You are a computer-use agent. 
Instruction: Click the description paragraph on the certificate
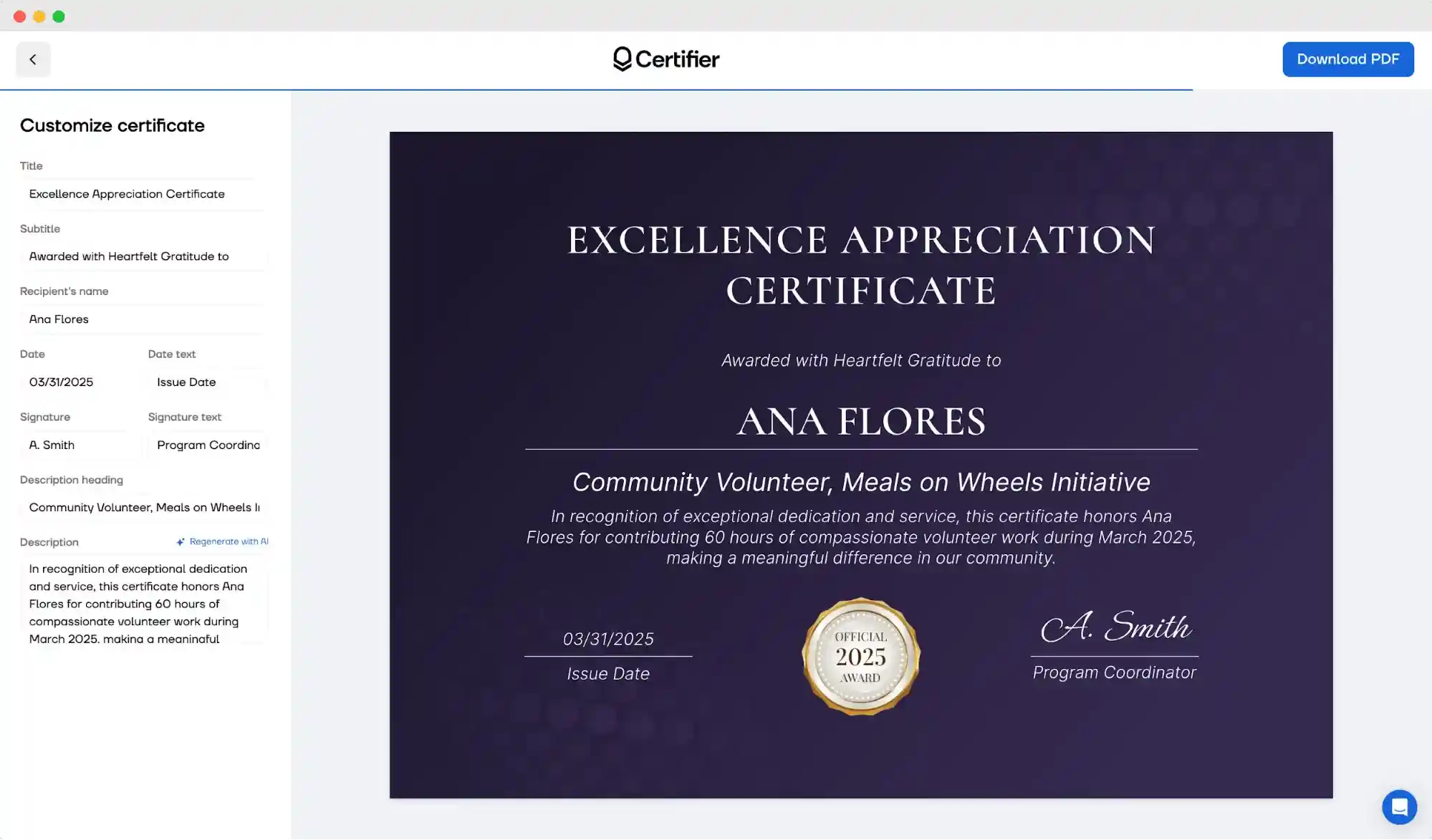pos(861,537)
